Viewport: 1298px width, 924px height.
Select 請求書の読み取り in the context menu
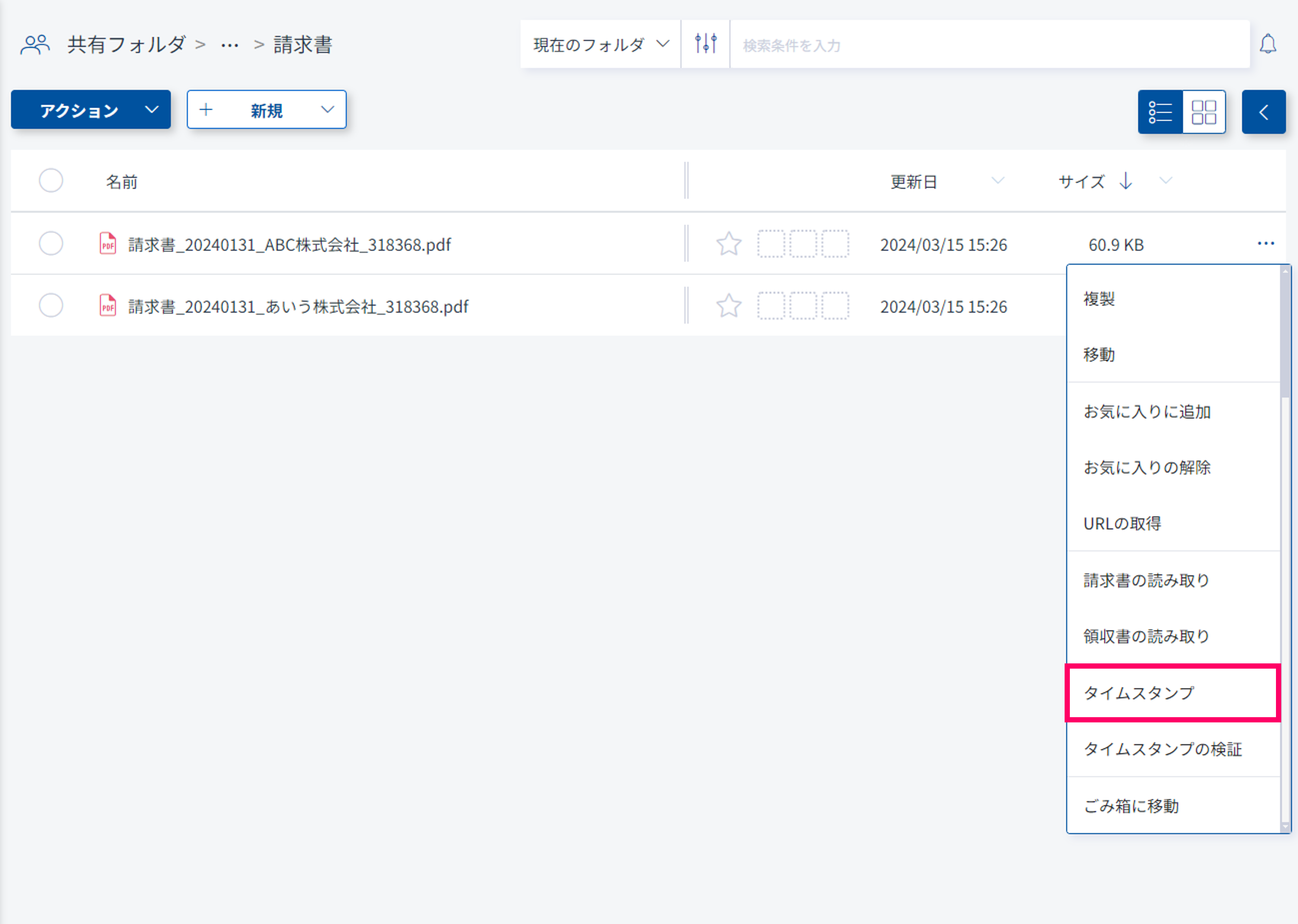click(x=1146, y=580)
